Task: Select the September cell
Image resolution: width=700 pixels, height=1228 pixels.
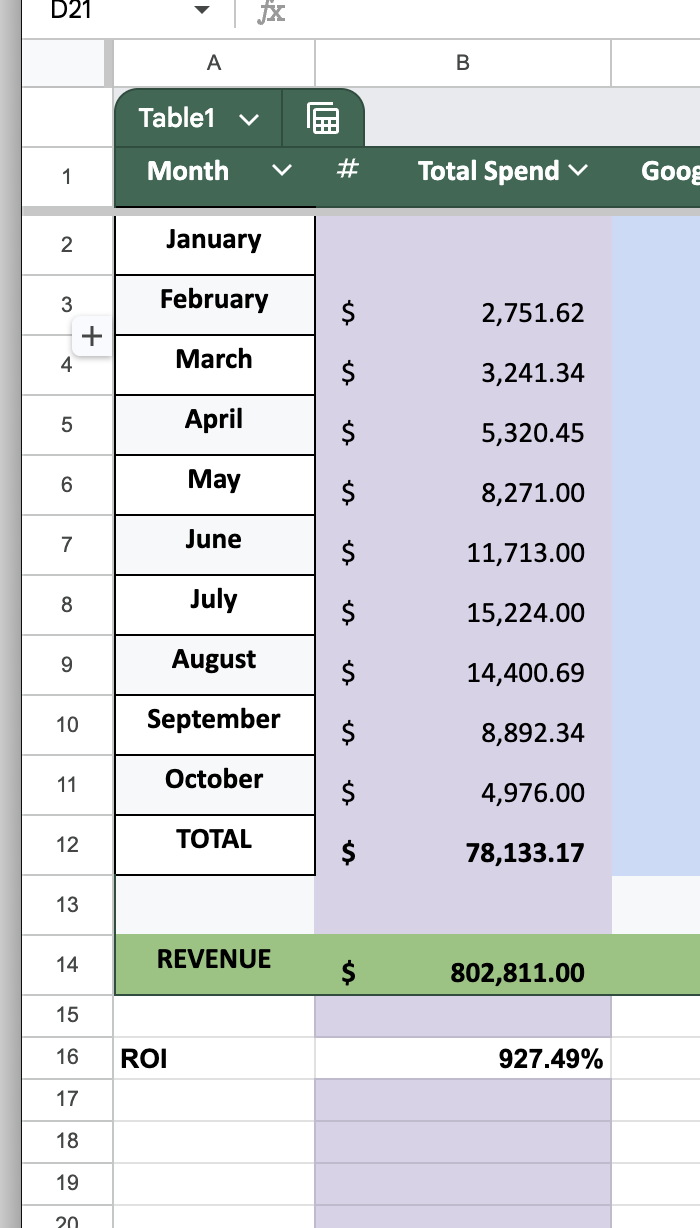Action: tap(215, 725)
